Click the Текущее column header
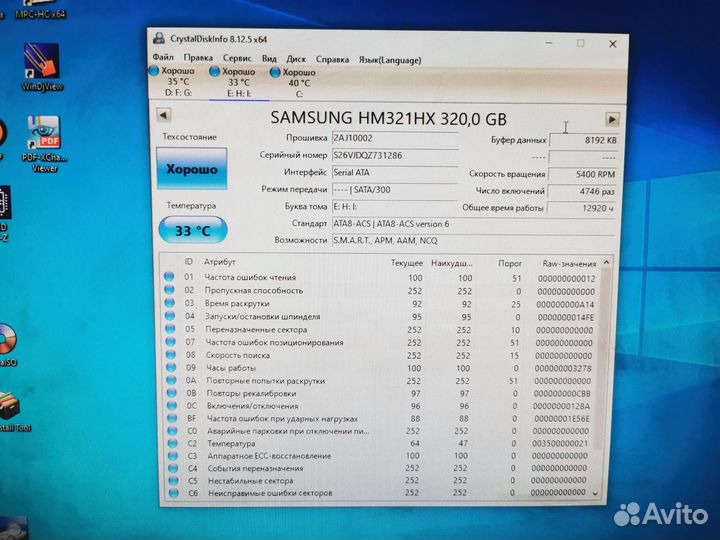 point(406,263)
